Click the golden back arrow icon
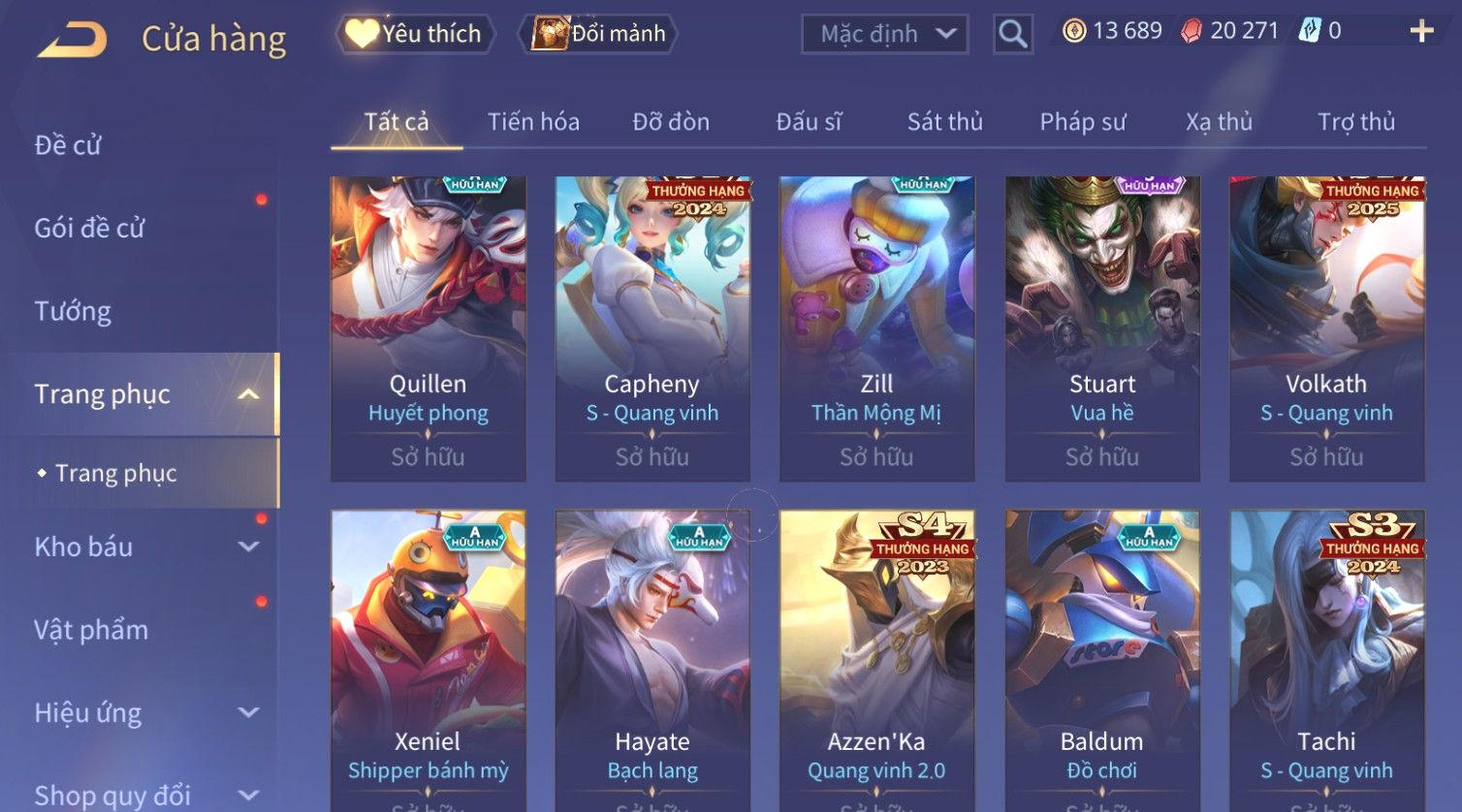The width and height of the screenshot is (1462, 812). click(x=73, y=40)
